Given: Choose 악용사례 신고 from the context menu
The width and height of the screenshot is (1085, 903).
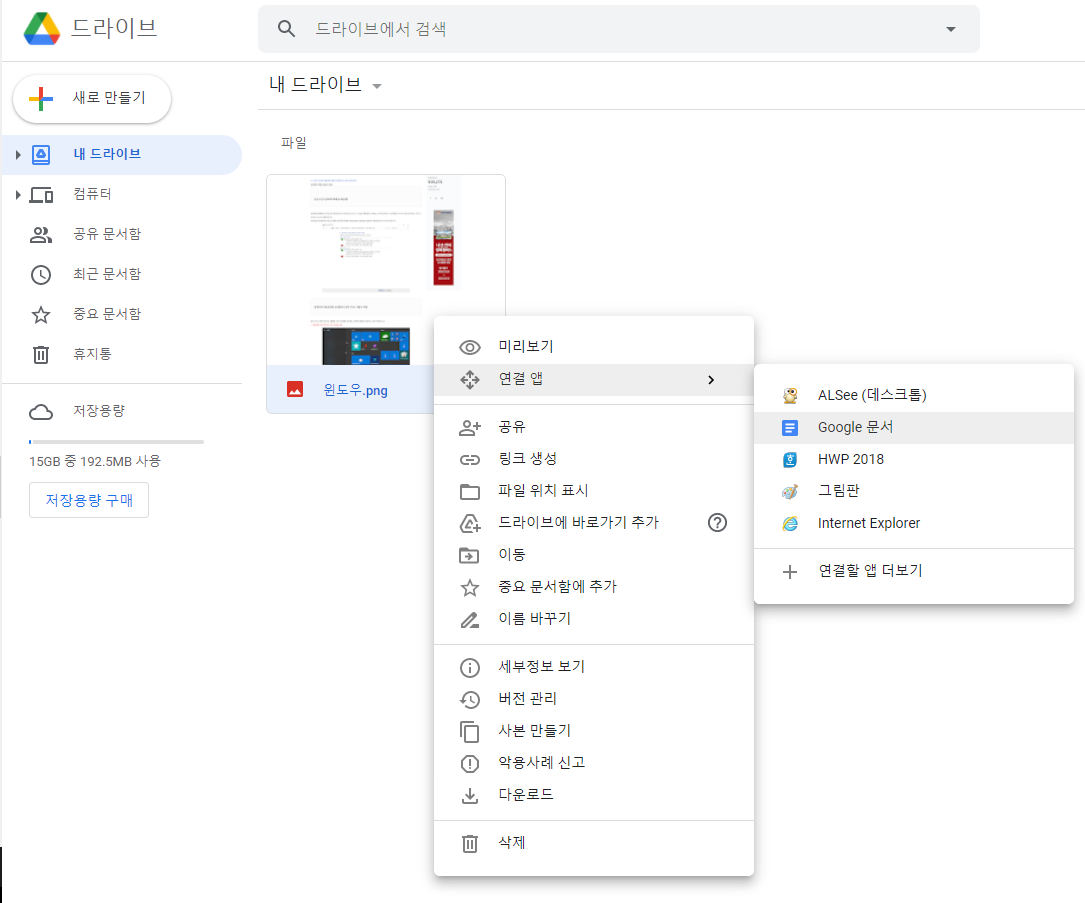Looking at the screenshot, I should click(594, 763).
